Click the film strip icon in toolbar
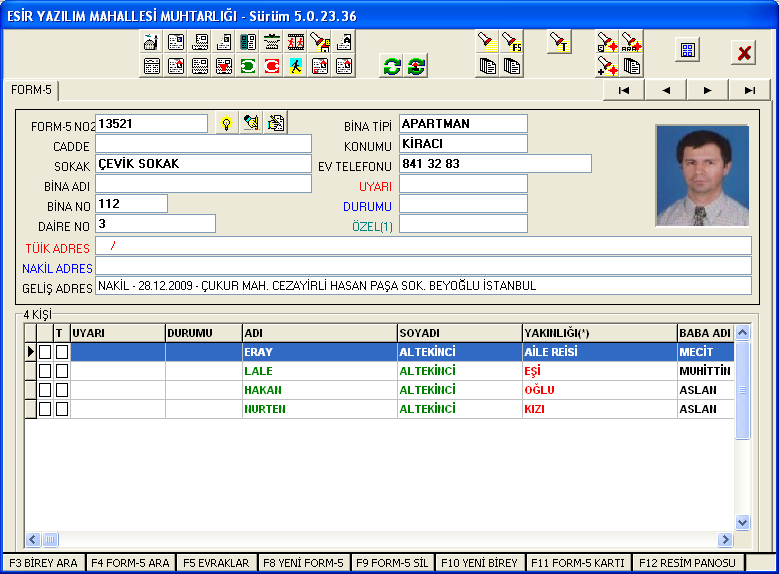The image size is (779, 574). (296, 42)
